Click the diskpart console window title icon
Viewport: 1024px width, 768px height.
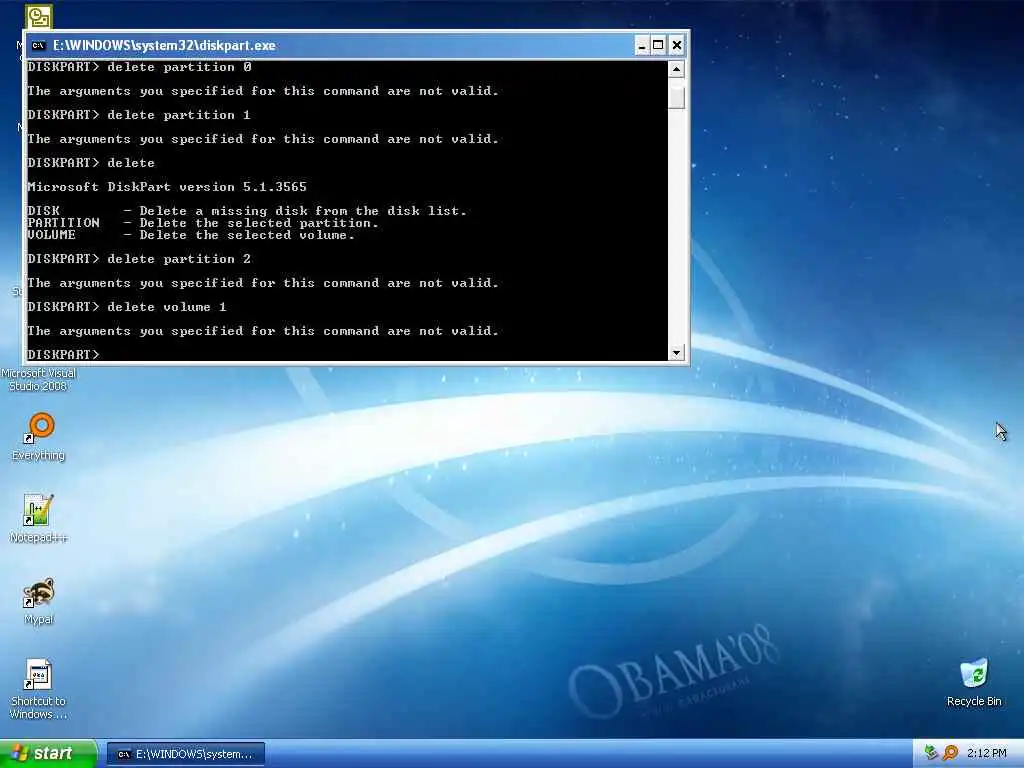tap(39, 45)
